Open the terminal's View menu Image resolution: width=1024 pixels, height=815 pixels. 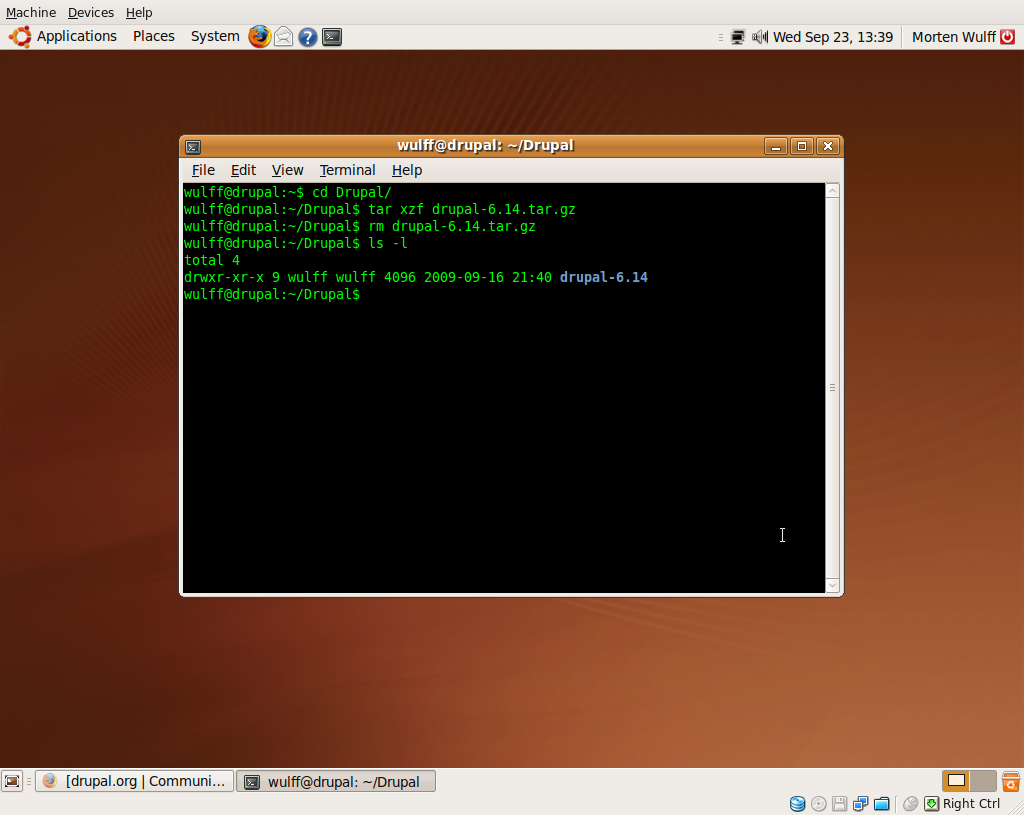tap(287, 170)
